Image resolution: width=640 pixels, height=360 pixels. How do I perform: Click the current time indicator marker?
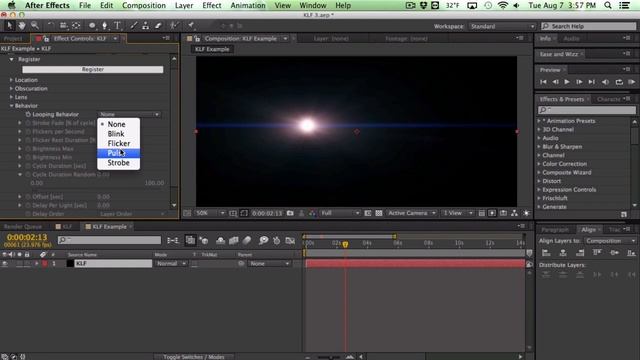(345, 244)
